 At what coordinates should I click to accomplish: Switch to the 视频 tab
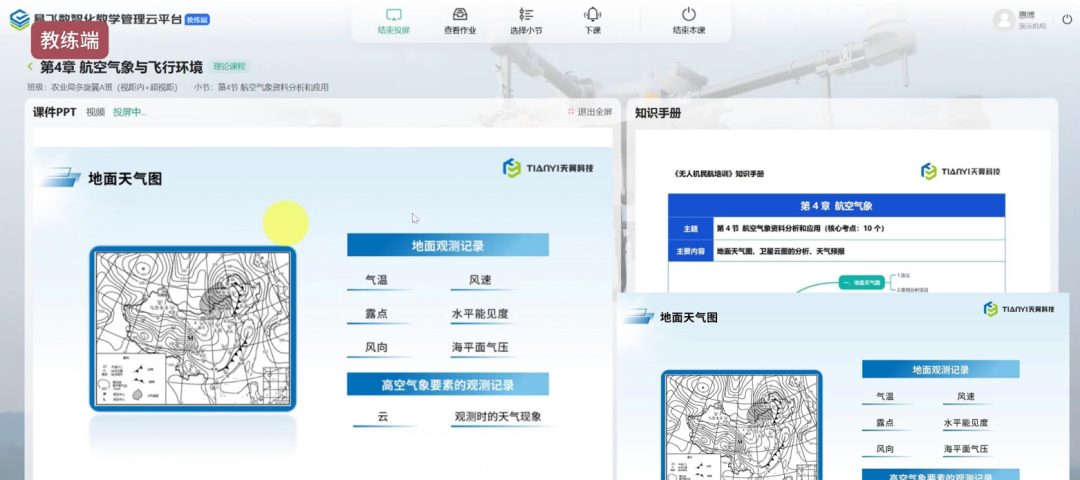(95, 112)
